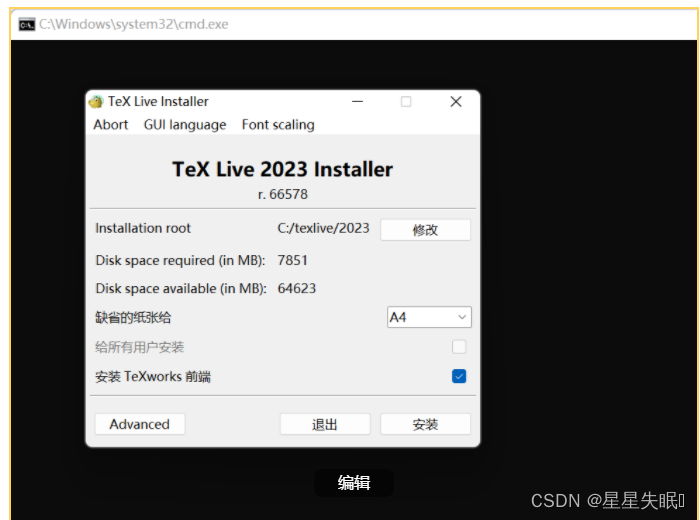700x520 pixels.
Task: Uncheck the 安装 TeXworks 前端 checkbox
Action: click(459, 376)
